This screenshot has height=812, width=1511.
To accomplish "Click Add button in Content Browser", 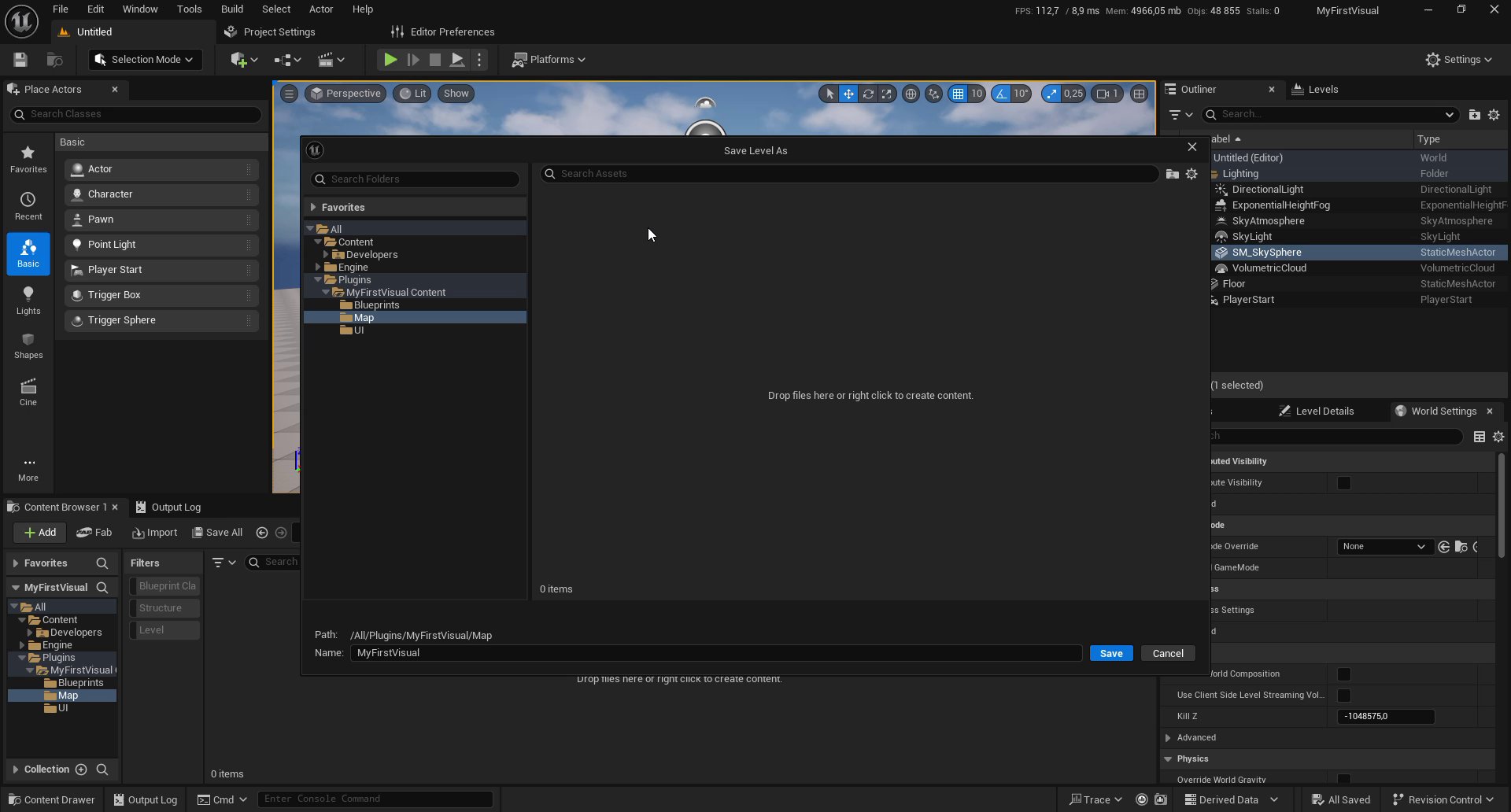I will (39, 533).
